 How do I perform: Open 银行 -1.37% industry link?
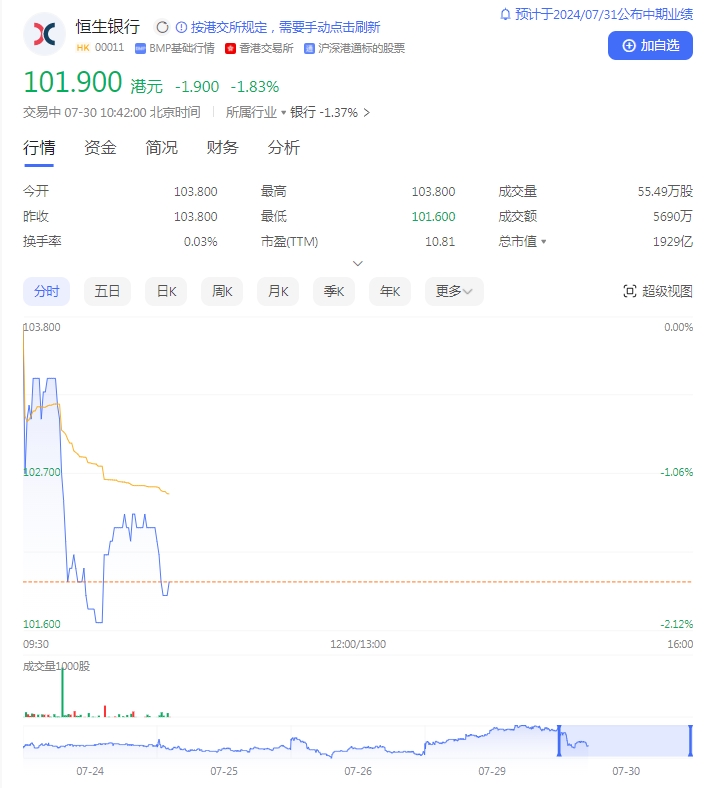click(330, 112)
